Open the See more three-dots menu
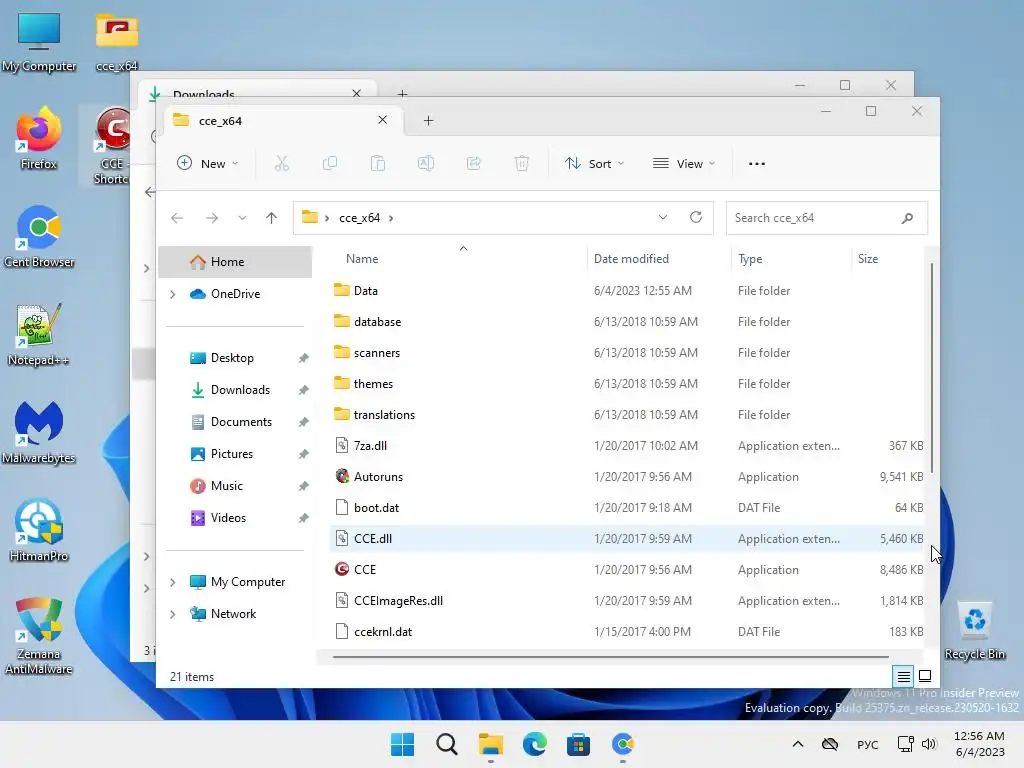Viewport: 1024px width, 768px height. pyautogui.click(x=757, y=164)
